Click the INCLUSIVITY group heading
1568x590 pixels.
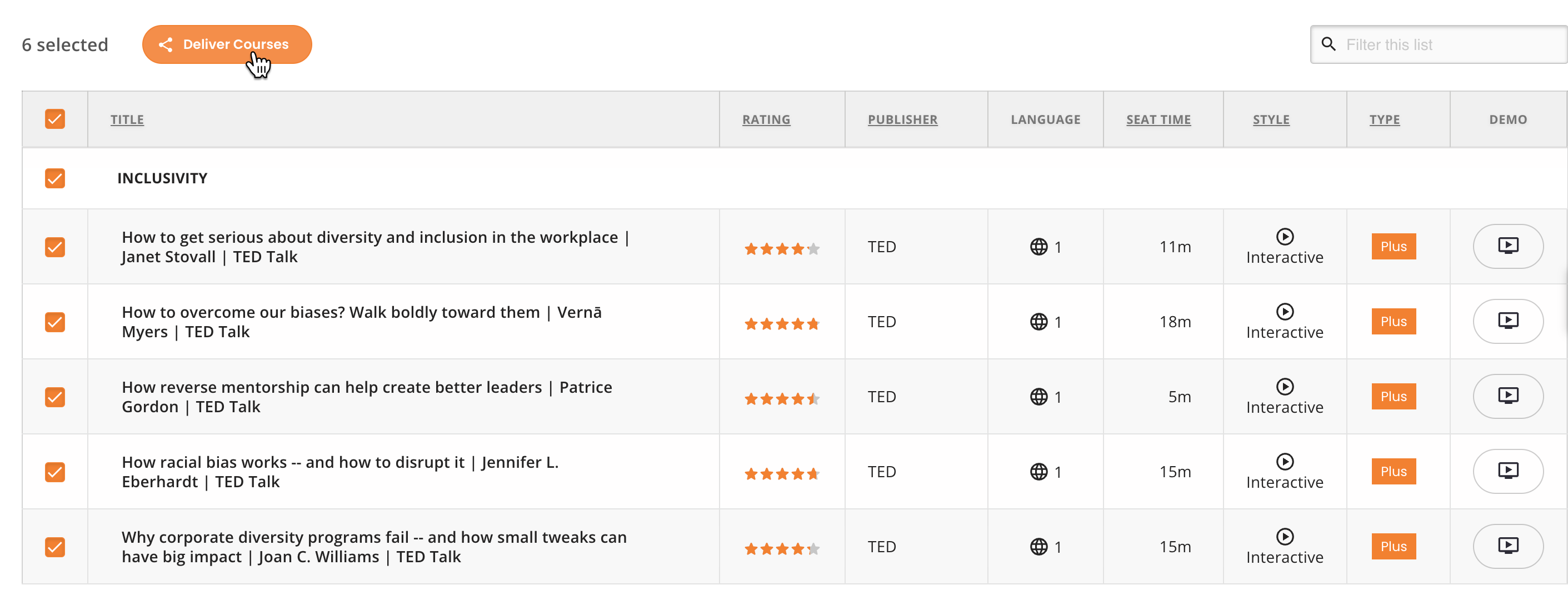coord(162,178)
